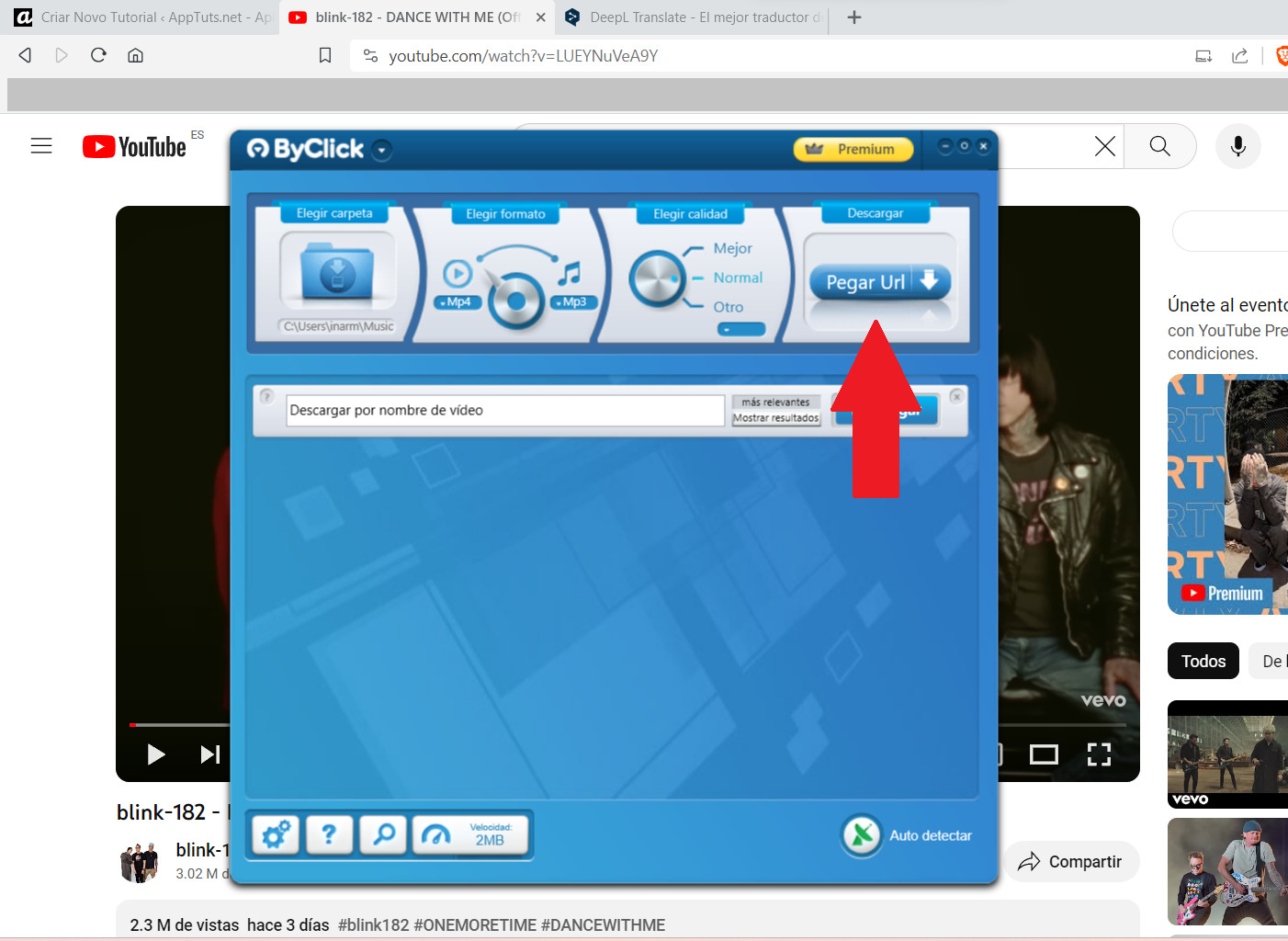This screenshot has width=1288, height=941.
Task: Skip to next YouTube video
Action: (x=210, y=754)
